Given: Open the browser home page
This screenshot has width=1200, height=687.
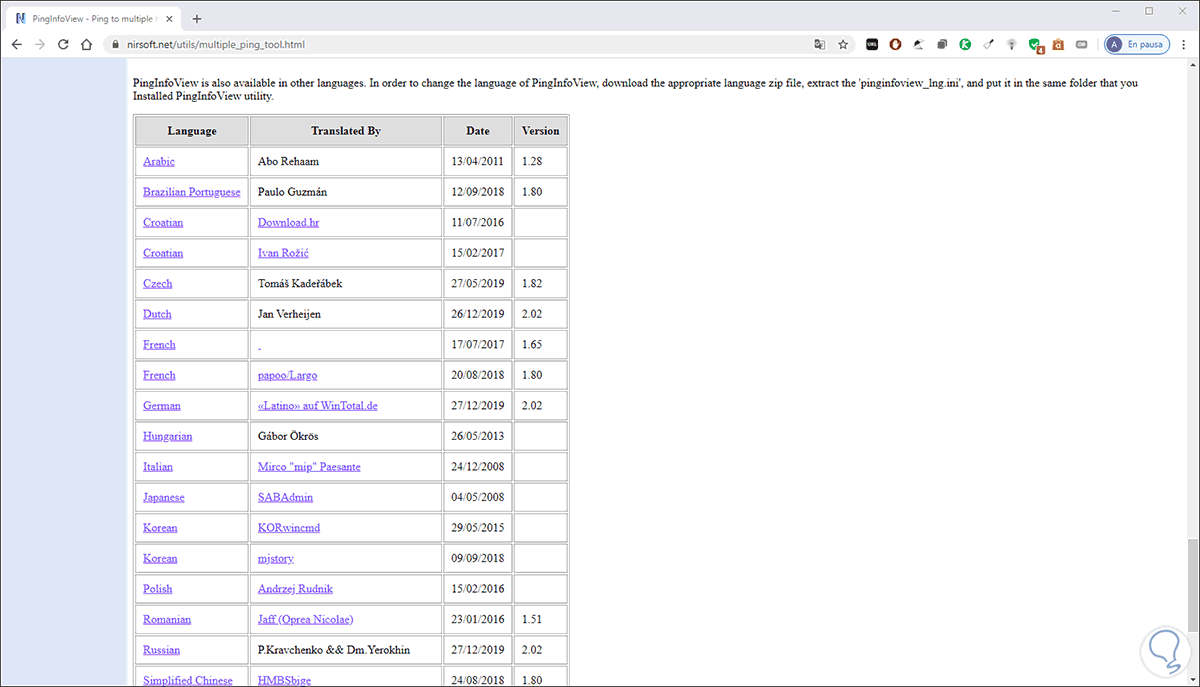Looking at the screenshot, I should click(87, 44).
